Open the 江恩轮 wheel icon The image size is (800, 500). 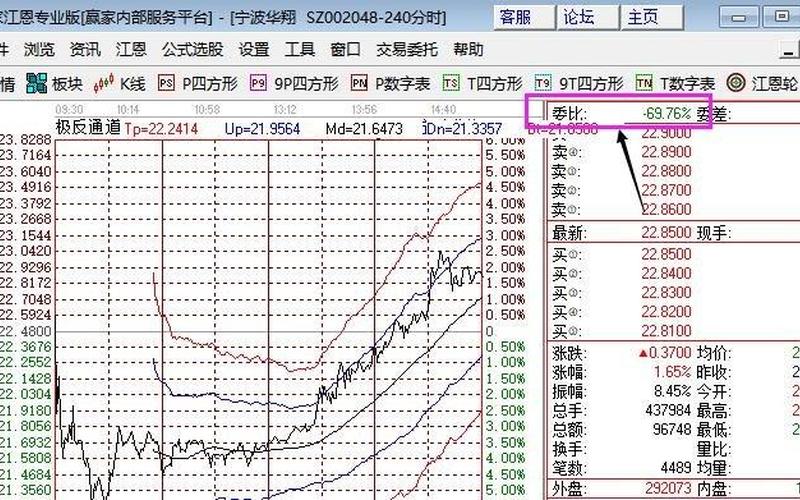click(736, 83)
